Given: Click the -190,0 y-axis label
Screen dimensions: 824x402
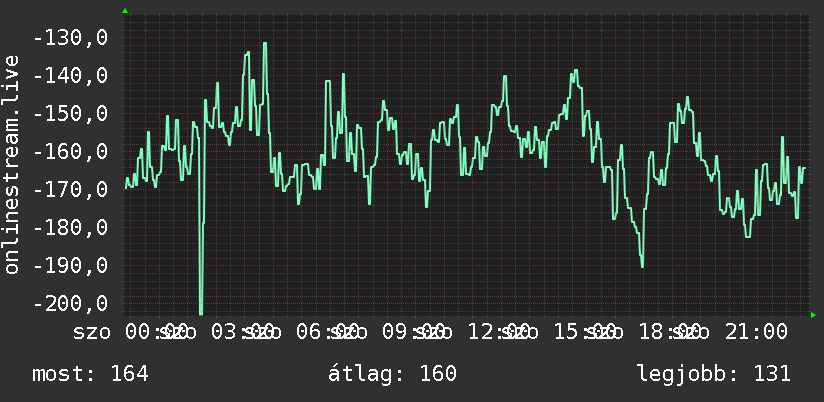Looking at the screenshot, I should click(x=70, y=265).
